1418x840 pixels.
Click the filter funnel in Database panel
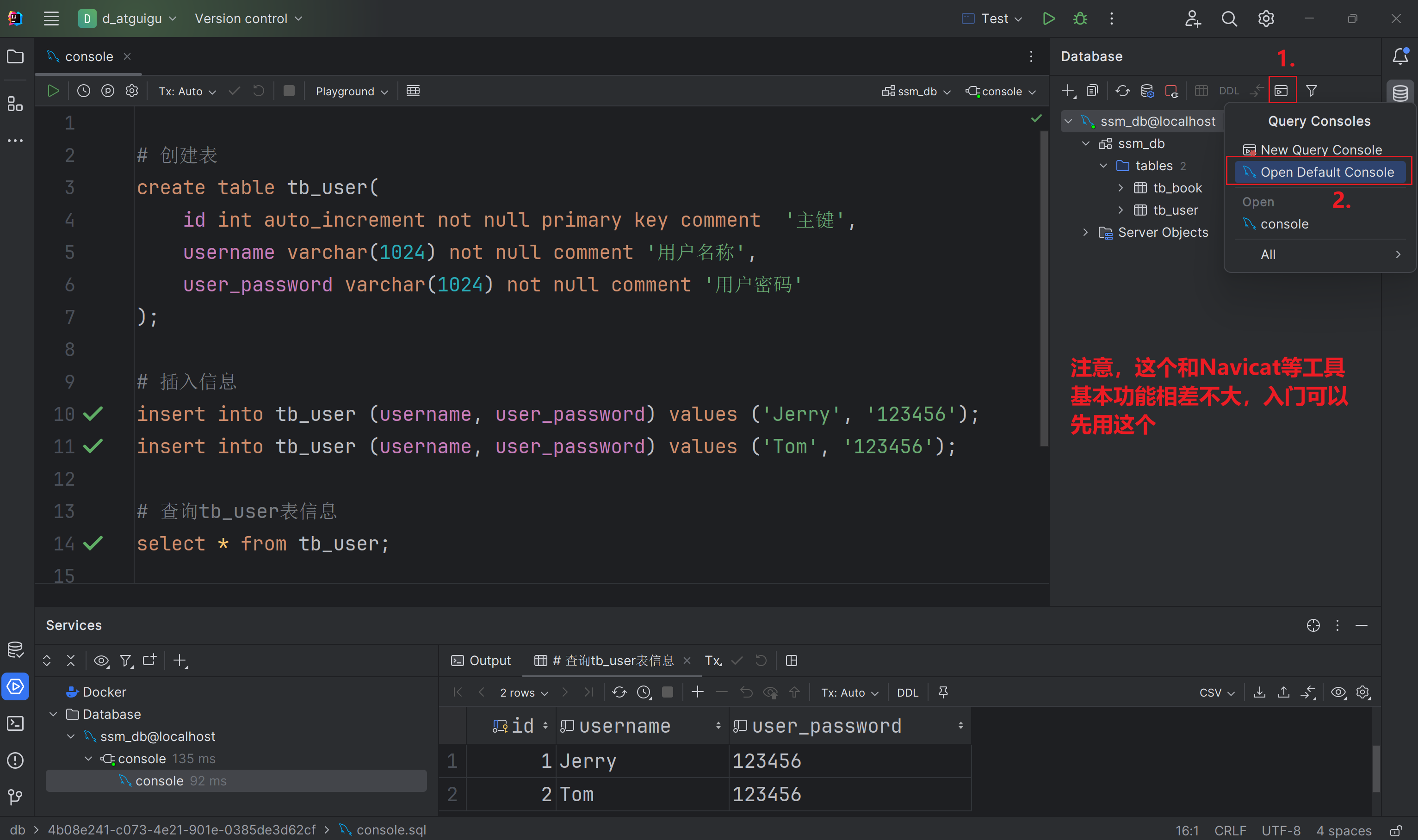(x=1311, y=91)
